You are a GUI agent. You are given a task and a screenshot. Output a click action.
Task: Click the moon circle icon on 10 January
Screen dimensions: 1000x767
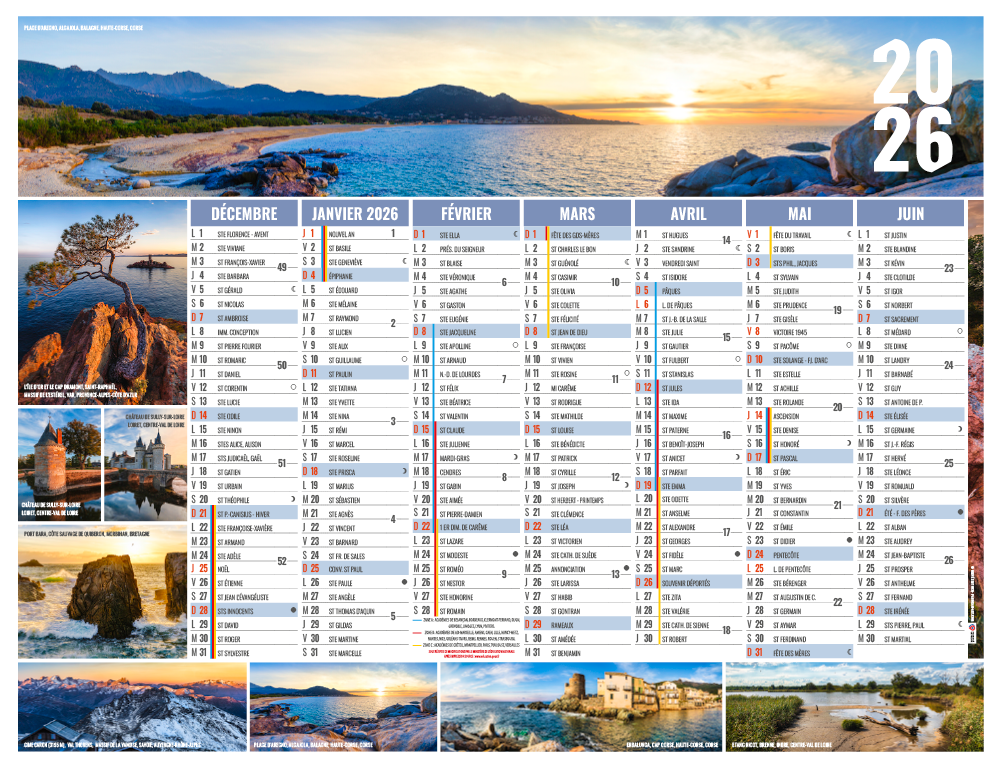[404, 359]
